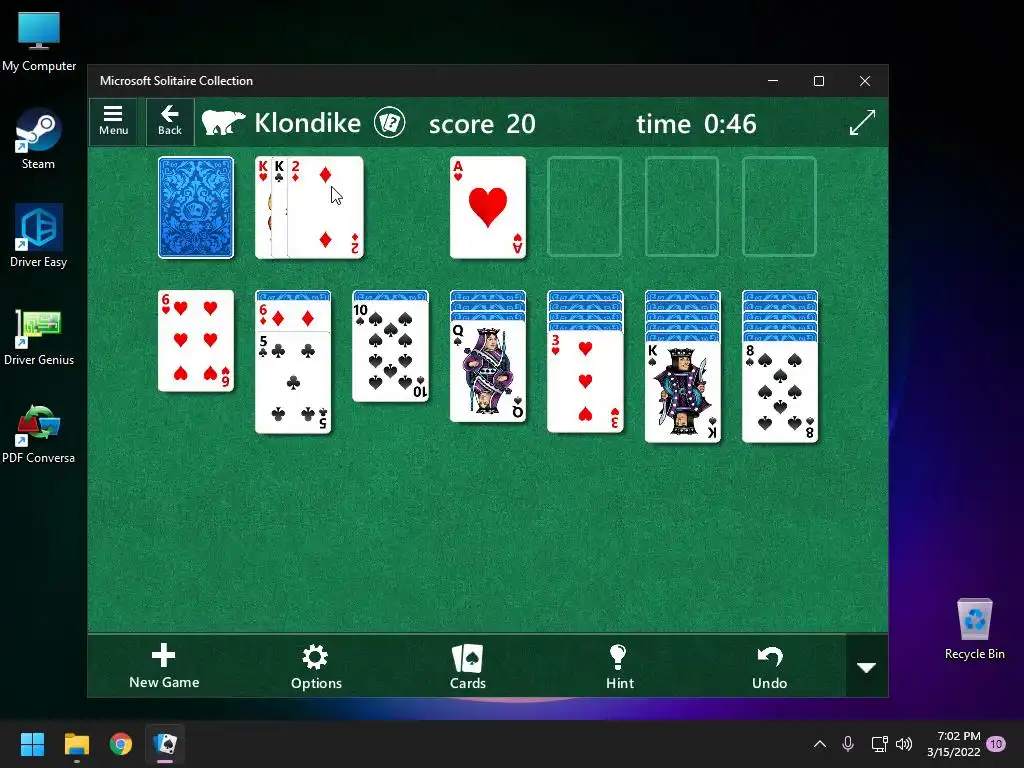Open the Menu hamburger button
The image size is (1024, 768).
[x=113, y=121]
